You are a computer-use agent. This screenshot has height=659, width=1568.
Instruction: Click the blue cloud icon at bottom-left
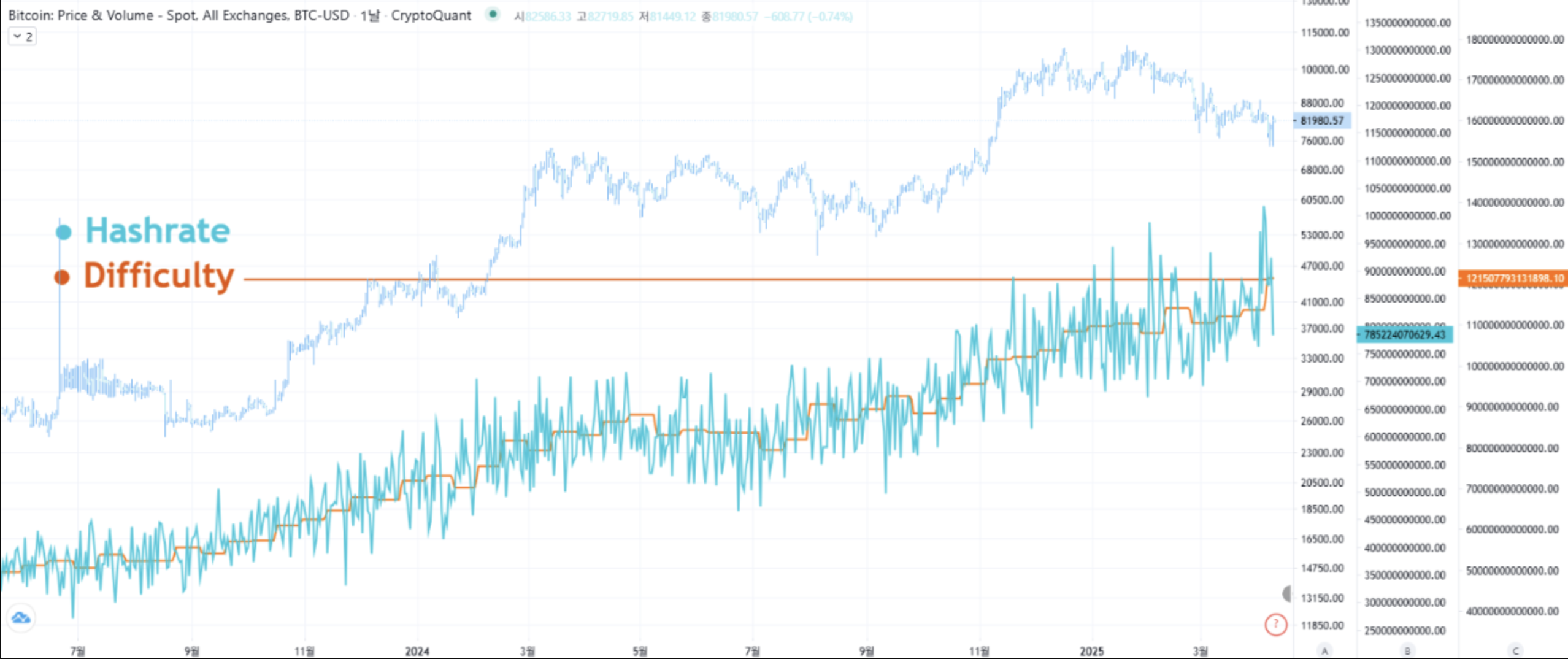21,618
